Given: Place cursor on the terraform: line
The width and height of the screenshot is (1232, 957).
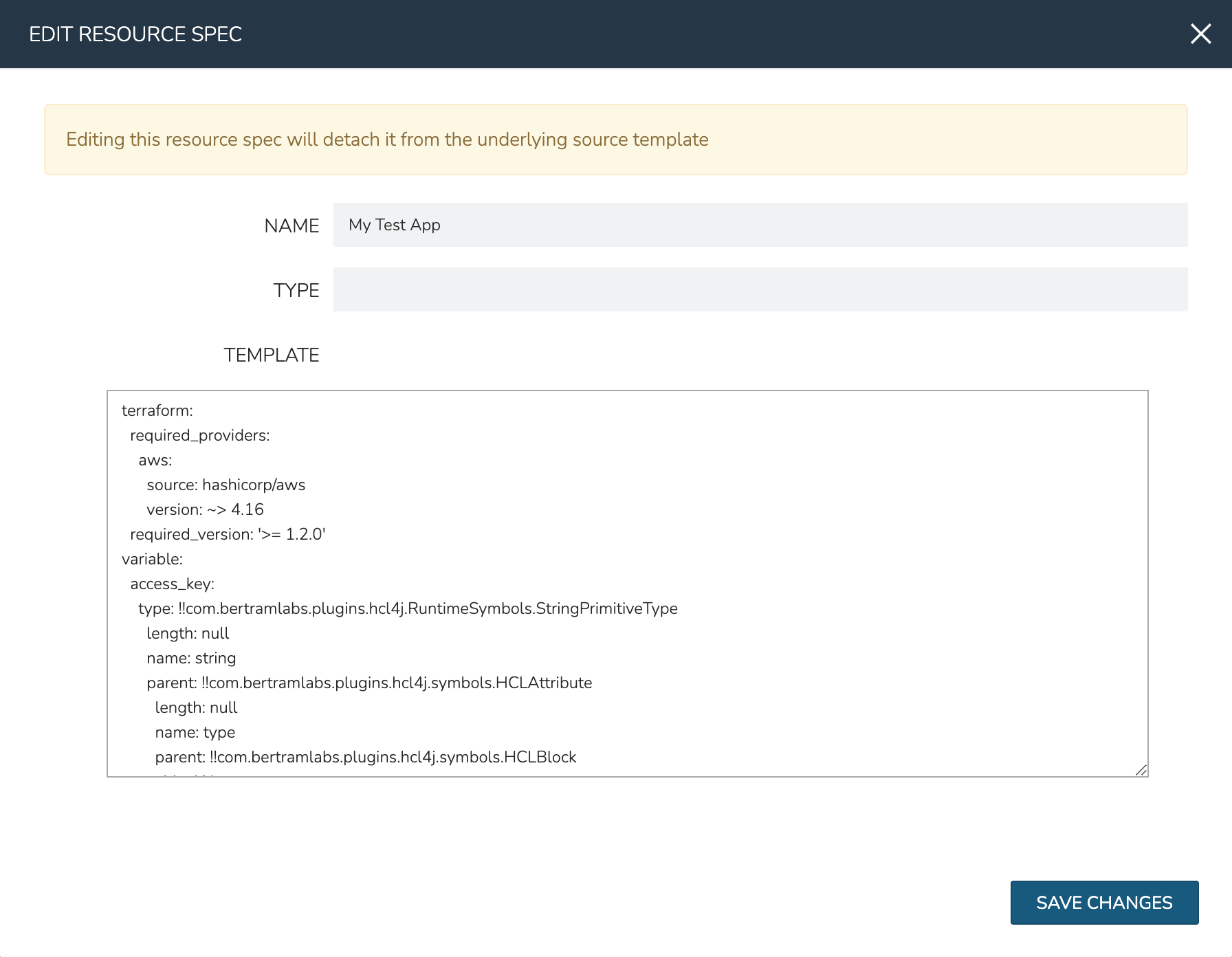Looking at the screenshot, I should pos(157,410).
